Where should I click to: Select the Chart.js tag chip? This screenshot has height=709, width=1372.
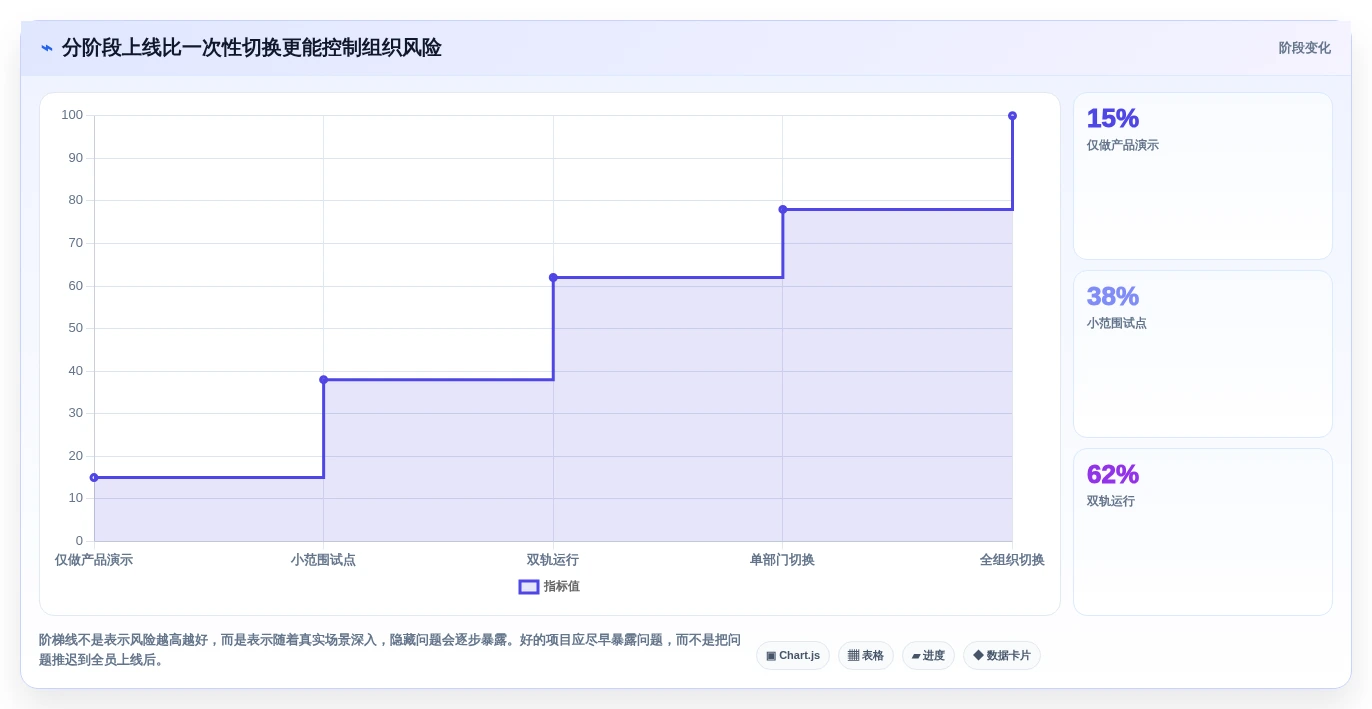[x=793, y=656]
